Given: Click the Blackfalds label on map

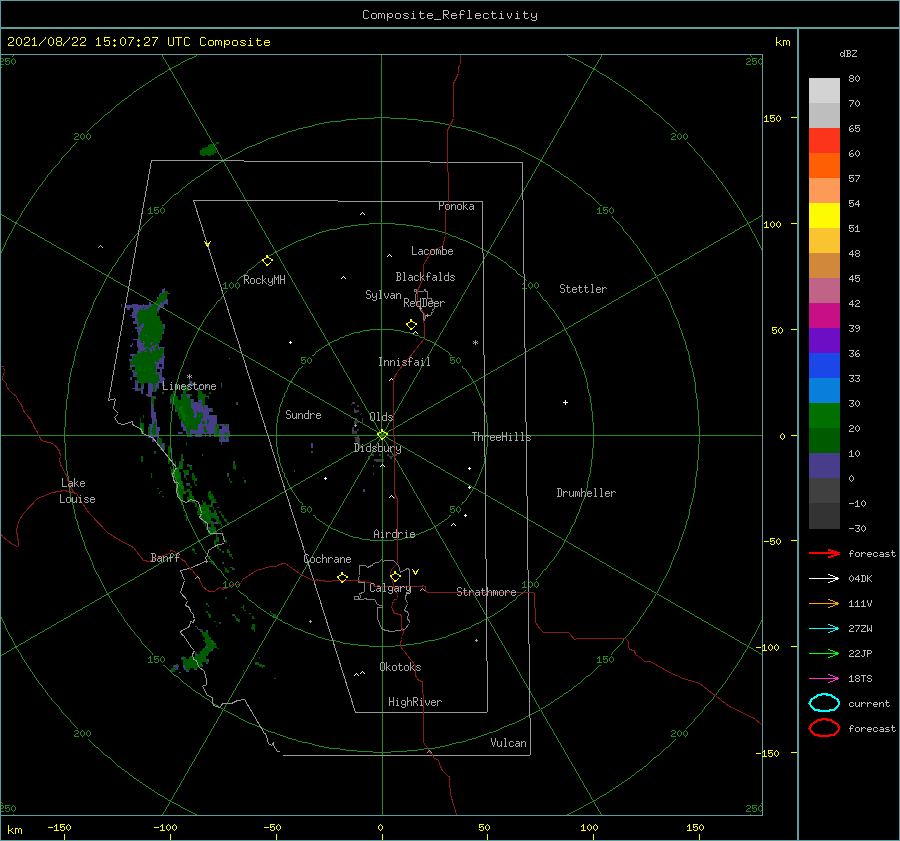Looking at the screenshot, I should [425, 277].
